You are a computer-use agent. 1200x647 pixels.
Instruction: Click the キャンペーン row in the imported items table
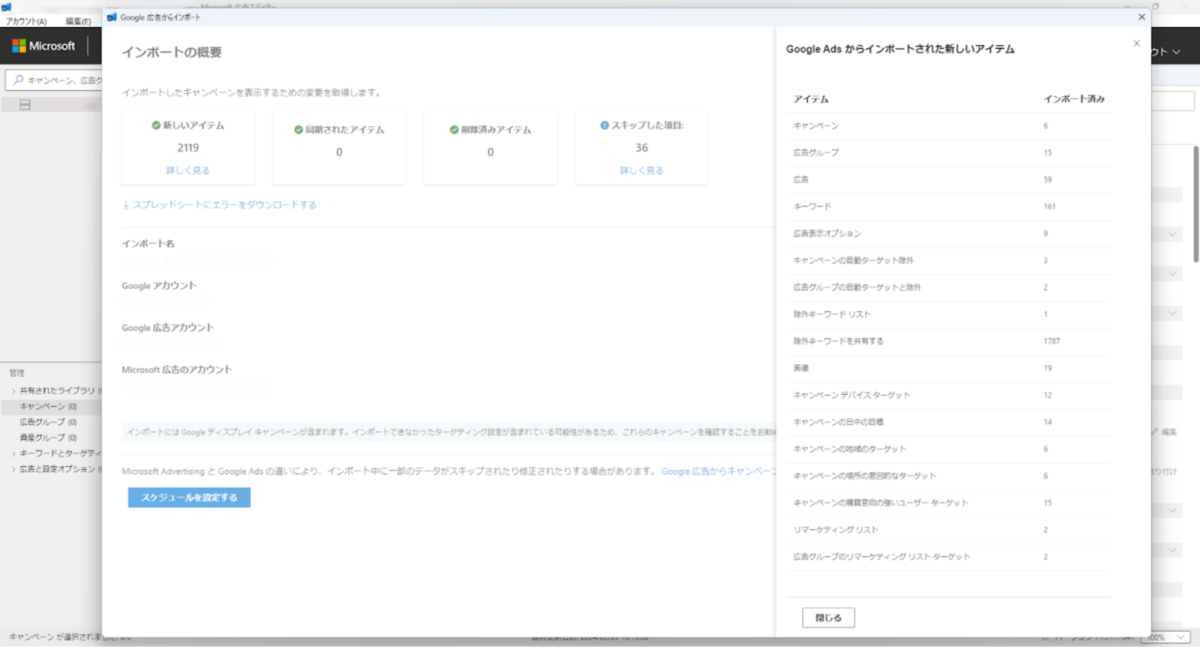tap(950, 126)
